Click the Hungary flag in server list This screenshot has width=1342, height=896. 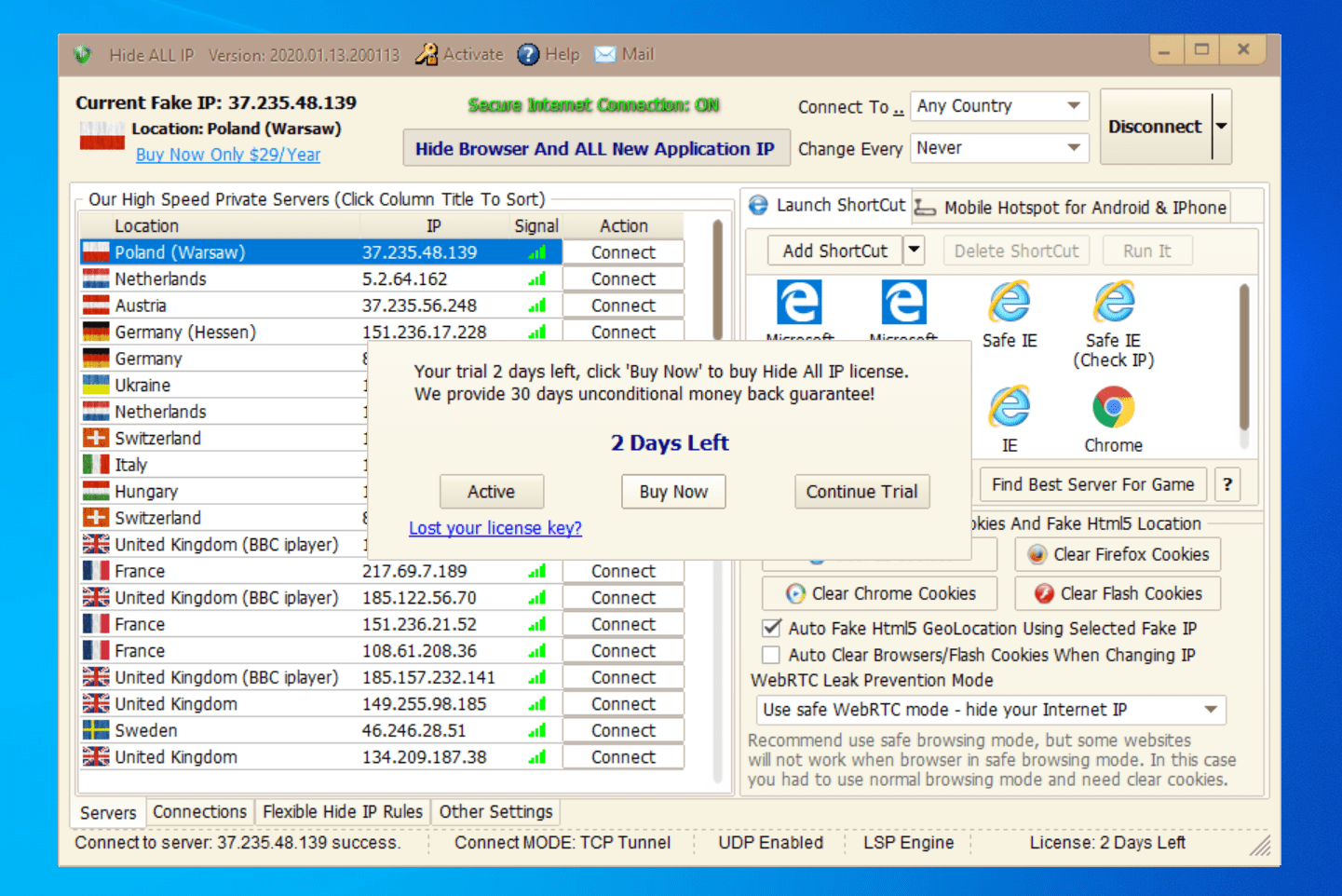(x=96, y=491)
